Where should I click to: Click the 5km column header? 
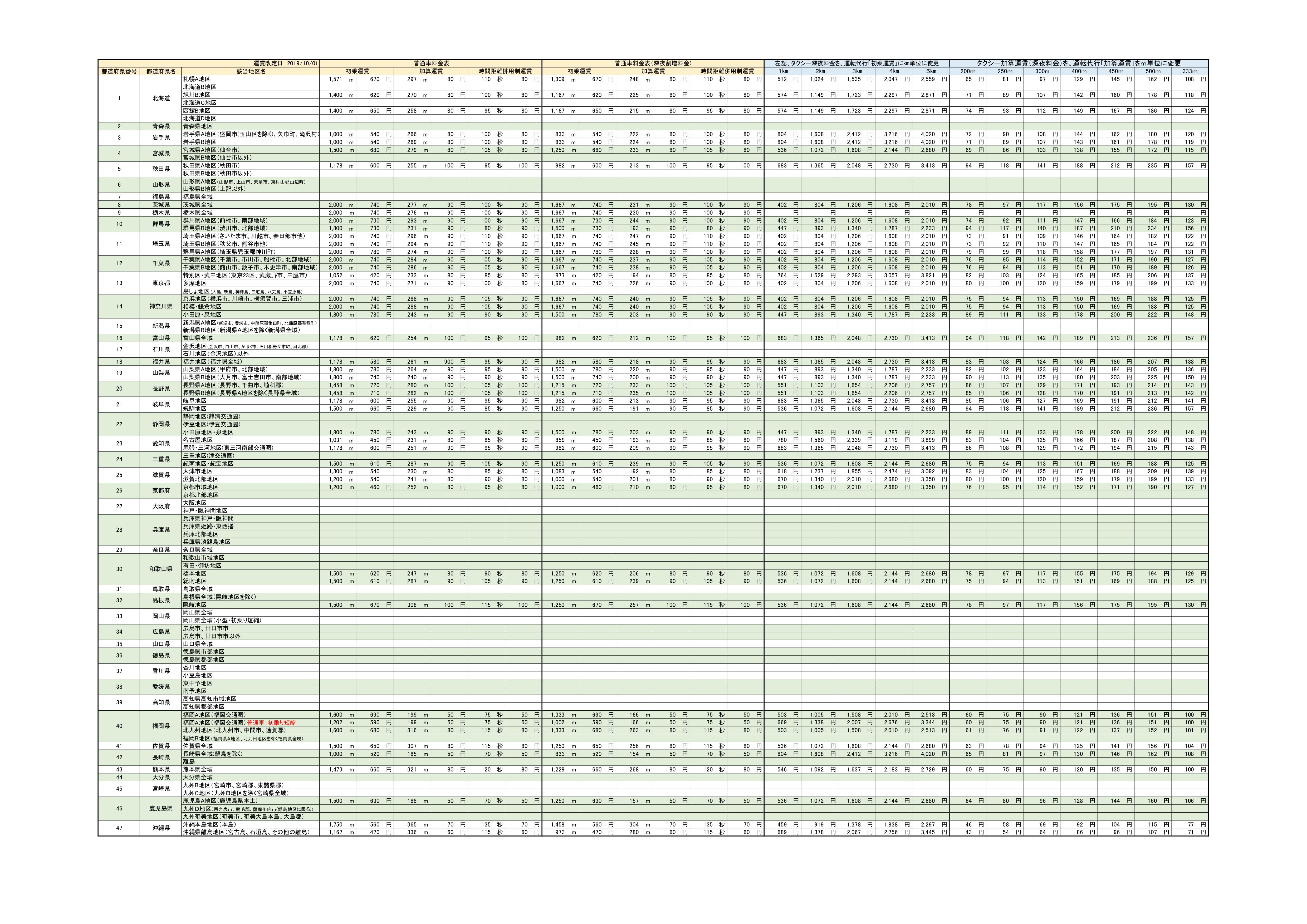click(931, 71)
